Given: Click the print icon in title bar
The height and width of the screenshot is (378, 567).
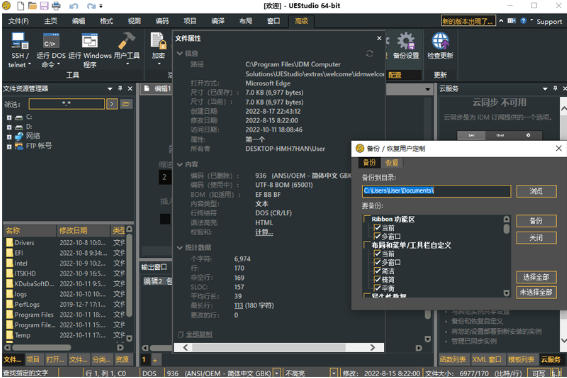Looking at the screenshot, I should pyautogui.click(x=56, y=6).
